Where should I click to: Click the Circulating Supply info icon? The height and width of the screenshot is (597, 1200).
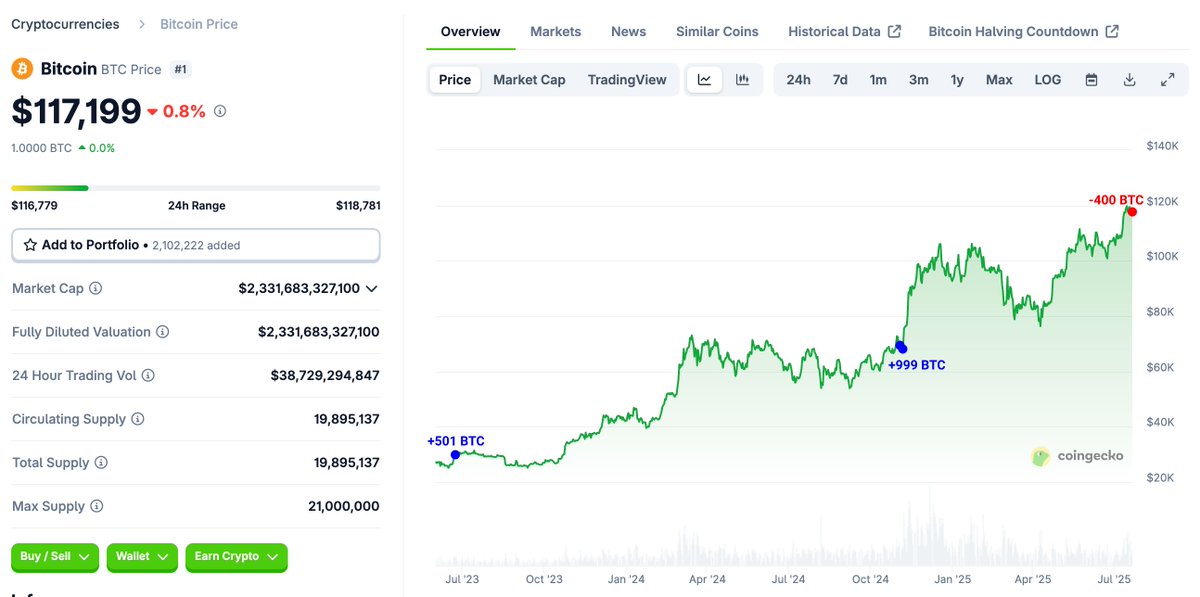tap(138, 419)
